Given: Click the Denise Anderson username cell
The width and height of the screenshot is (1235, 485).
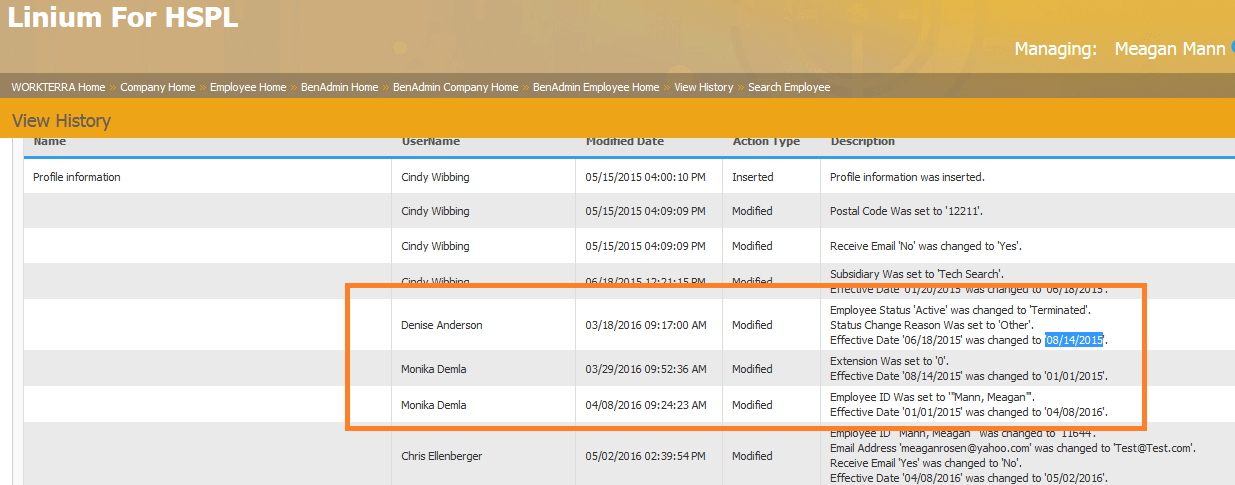Looking at the screenshot, I should point(444,325).
